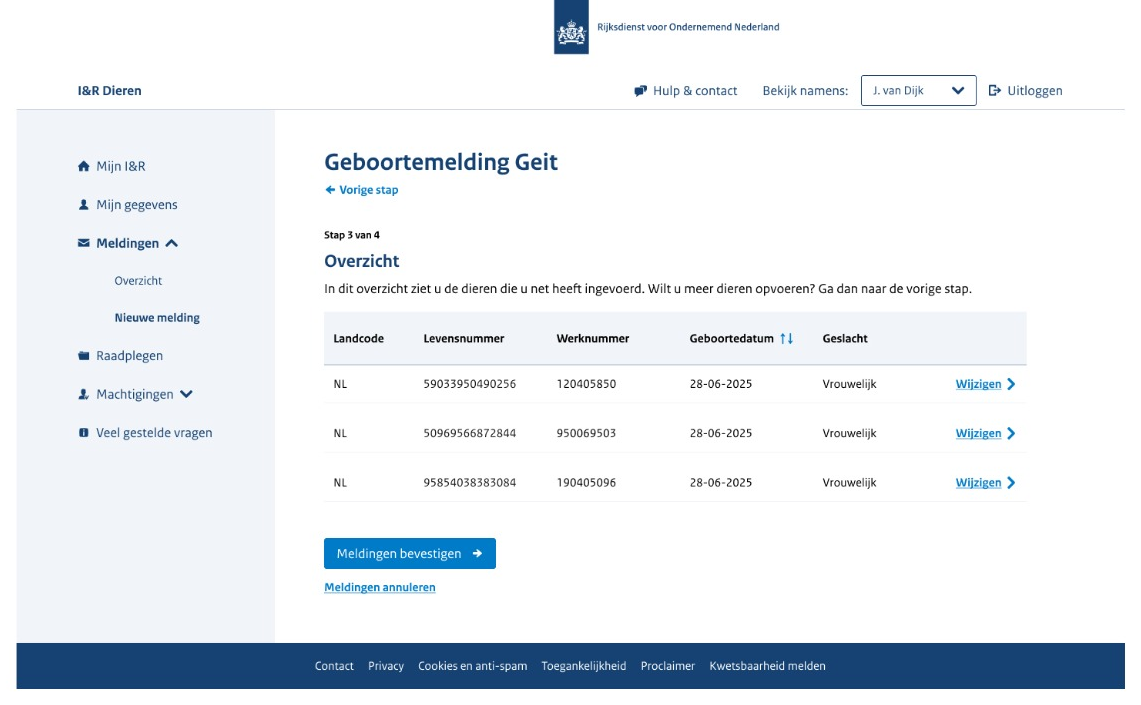
Task: Click the chevron after Wijzigen for animal 95854038383084
Action: tap(1011, 483)
